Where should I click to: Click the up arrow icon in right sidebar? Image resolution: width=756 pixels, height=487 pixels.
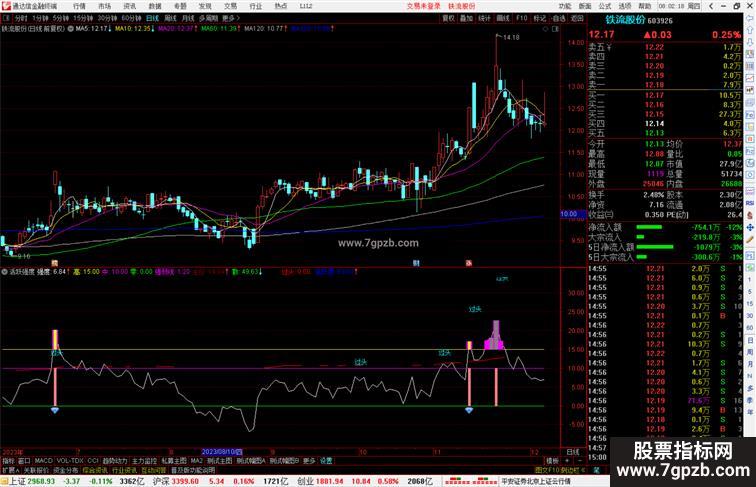[x=750, y=30]
